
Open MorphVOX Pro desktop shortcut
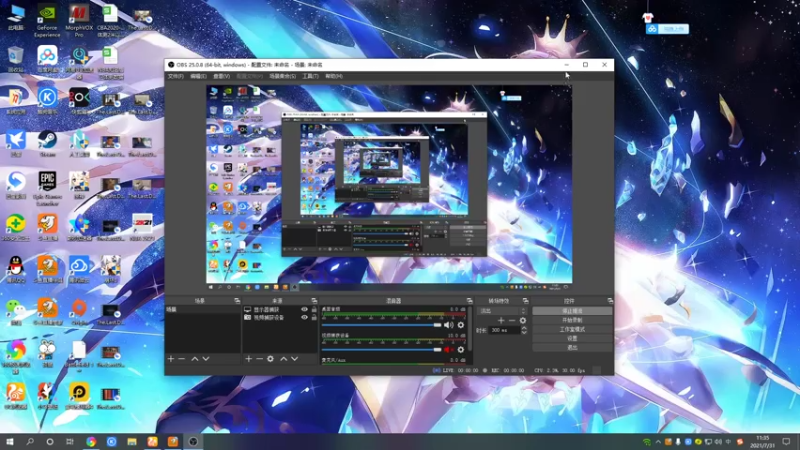tap(79, 21)
